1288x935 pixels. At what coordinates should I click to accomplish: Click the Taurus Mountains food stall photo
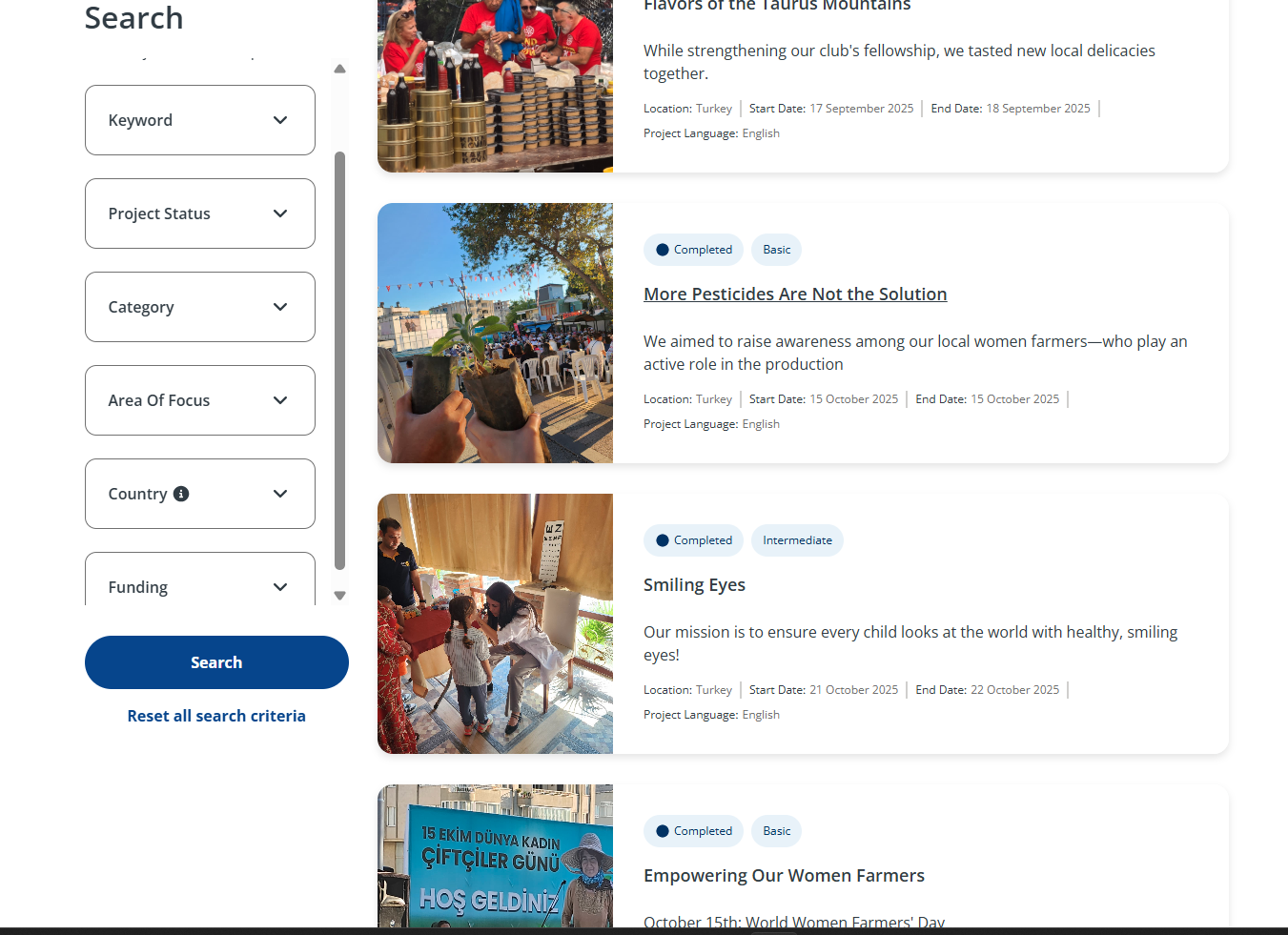point(495,86)
